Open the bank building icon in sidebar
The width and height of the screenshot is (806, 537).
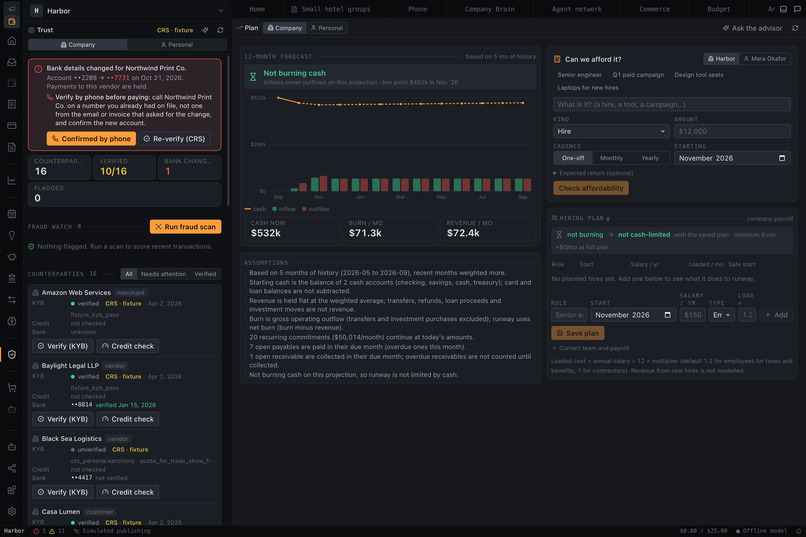tap(11, 279)
